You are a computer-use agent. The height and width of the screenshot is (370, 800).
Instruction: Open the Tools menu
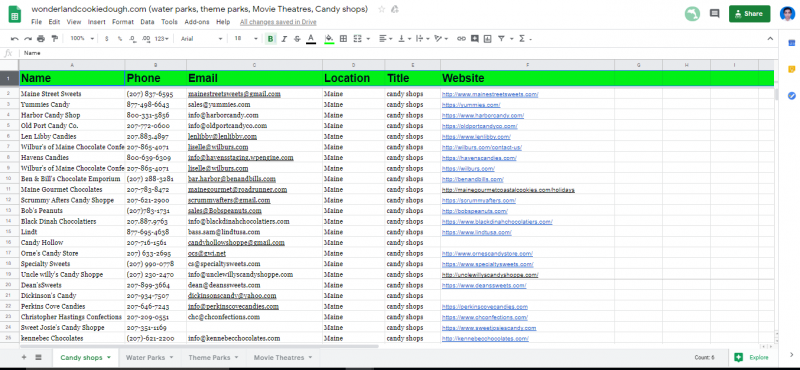[x=169, y=22]
